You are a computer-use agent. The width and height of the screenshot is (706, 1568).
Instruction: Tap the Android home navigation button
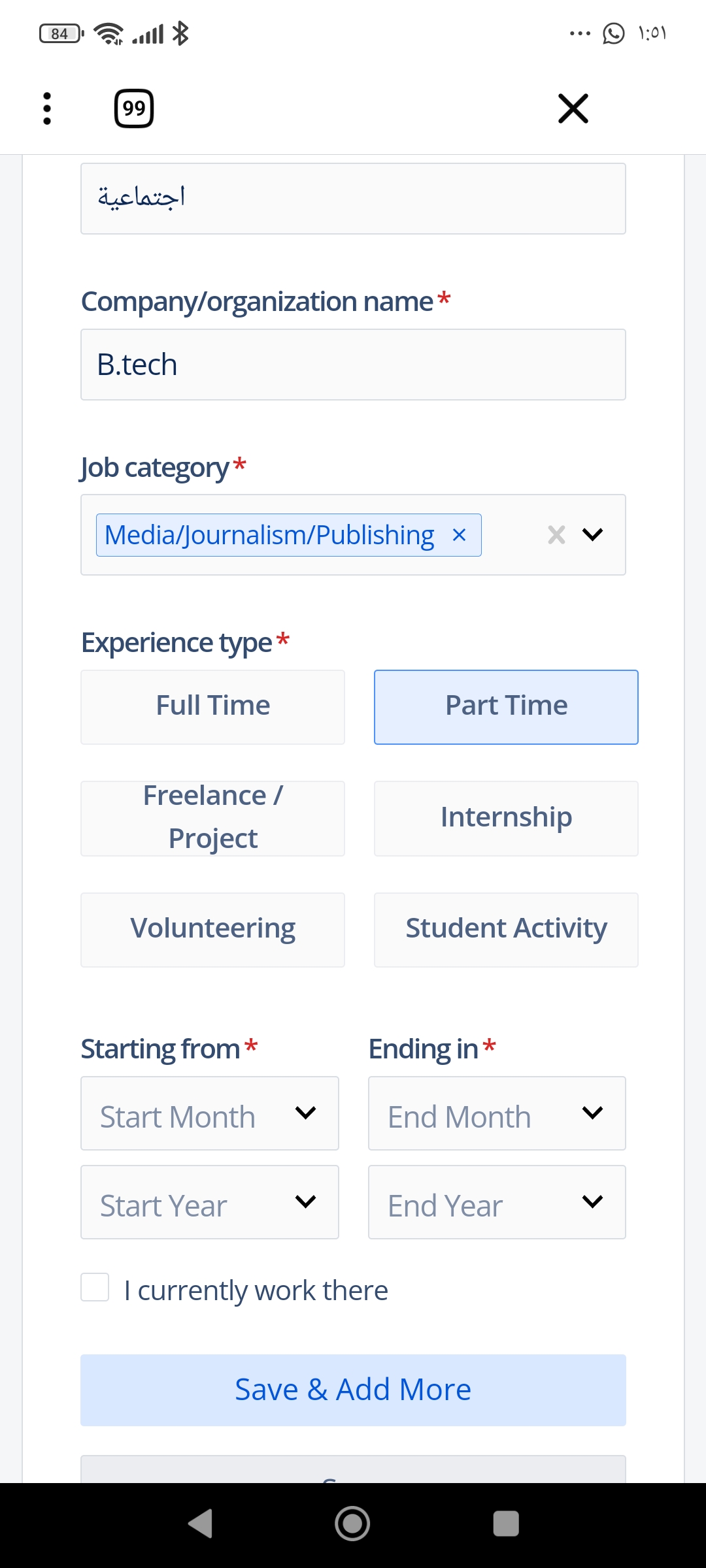pos(352,1524)
